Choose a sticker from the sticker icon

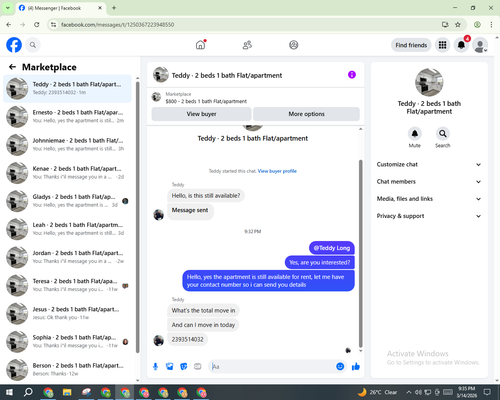(184, 367)
